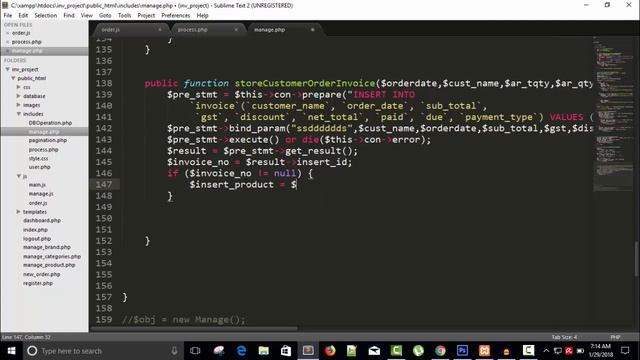Image resolution: width=640 pixels, height=360 pixels.
Task: Open the Help menu
Action: pos(202,15)
